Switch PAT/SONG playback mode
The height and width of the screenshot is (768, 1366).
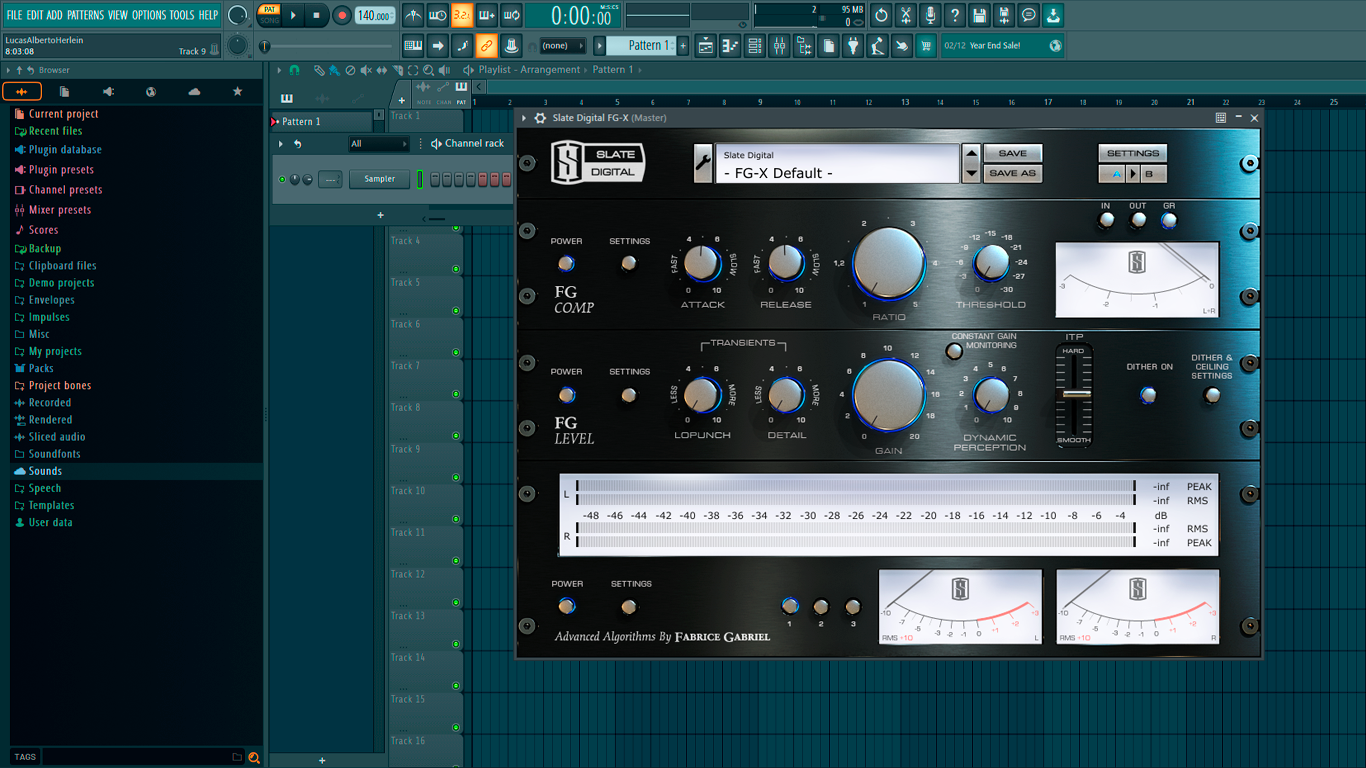pyautogui.click(x=269, y=15)
